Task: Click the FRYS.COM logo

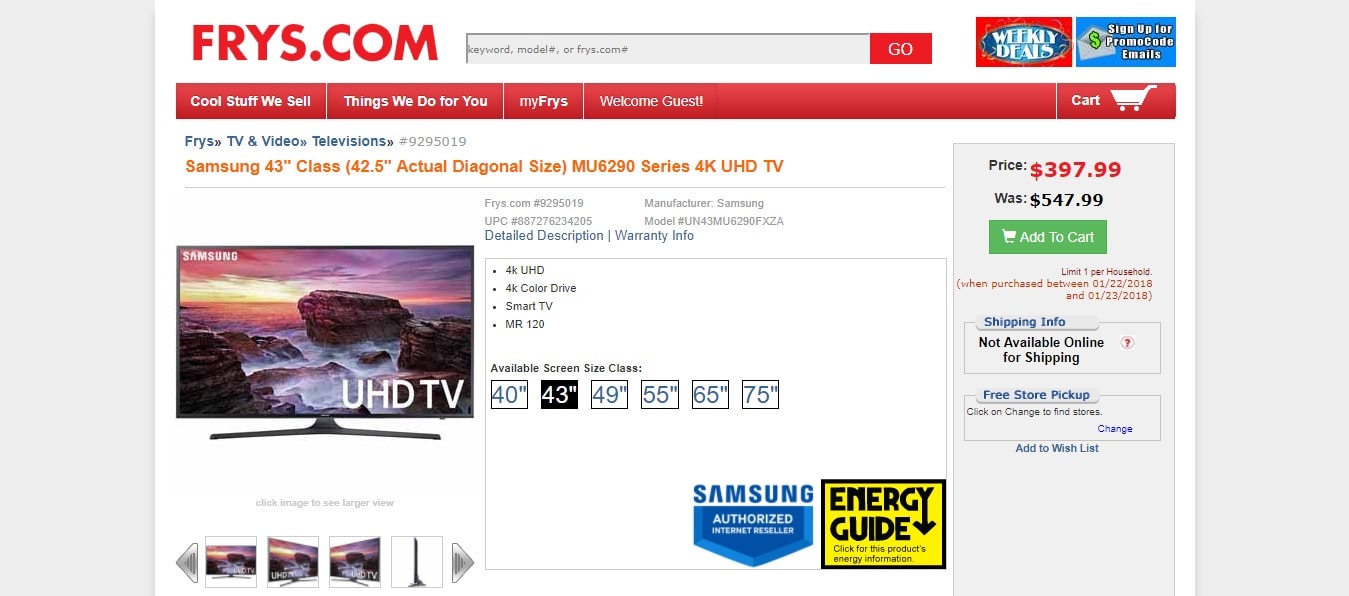Action: (x=315, y=43)
